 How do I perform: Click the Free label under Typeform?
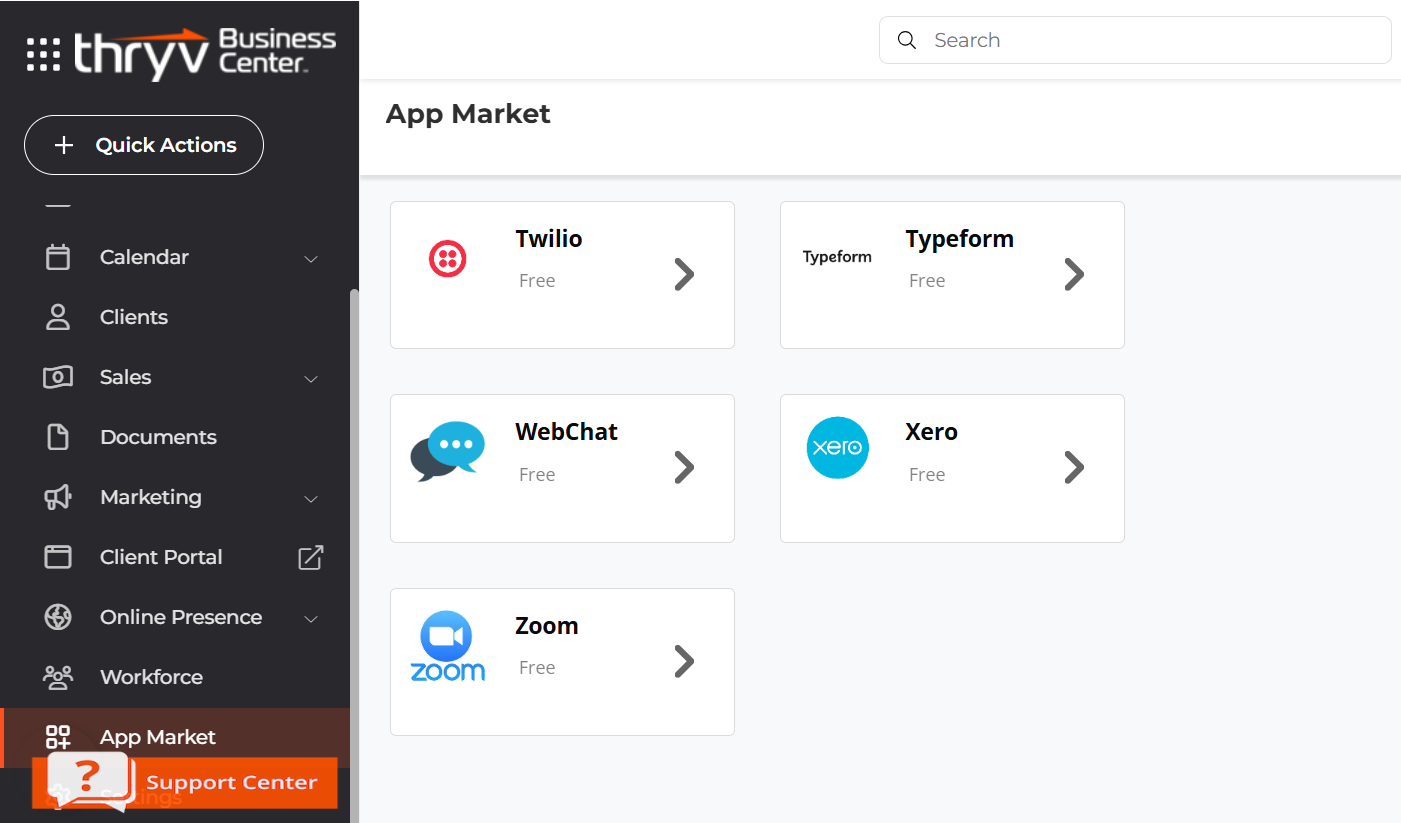(x=927, y=281)
